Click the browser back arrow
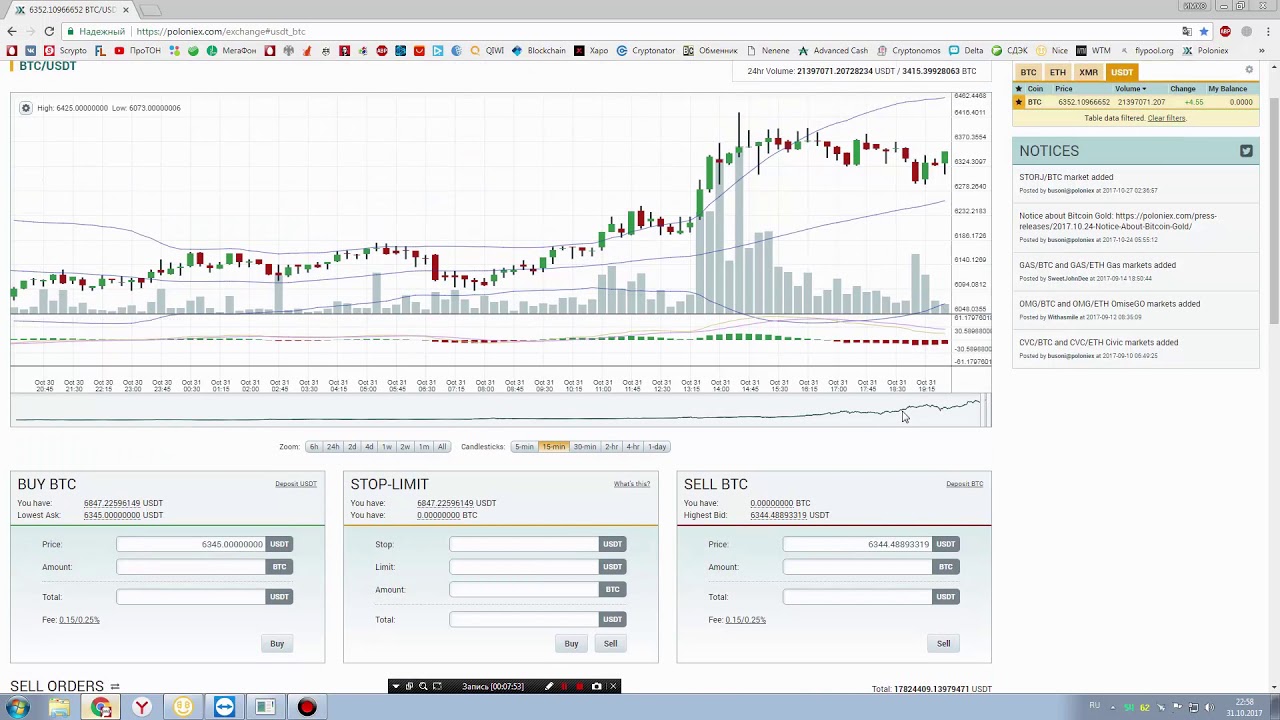1280x720 pixels. tap(12, 31)
